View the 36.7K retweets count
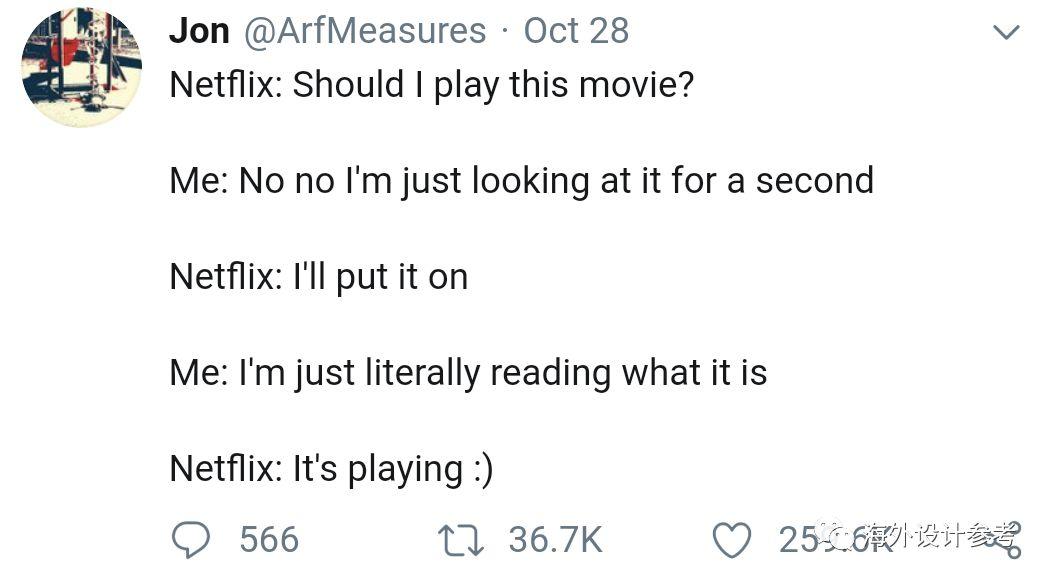1052x582 pixels. click(556, 540)
